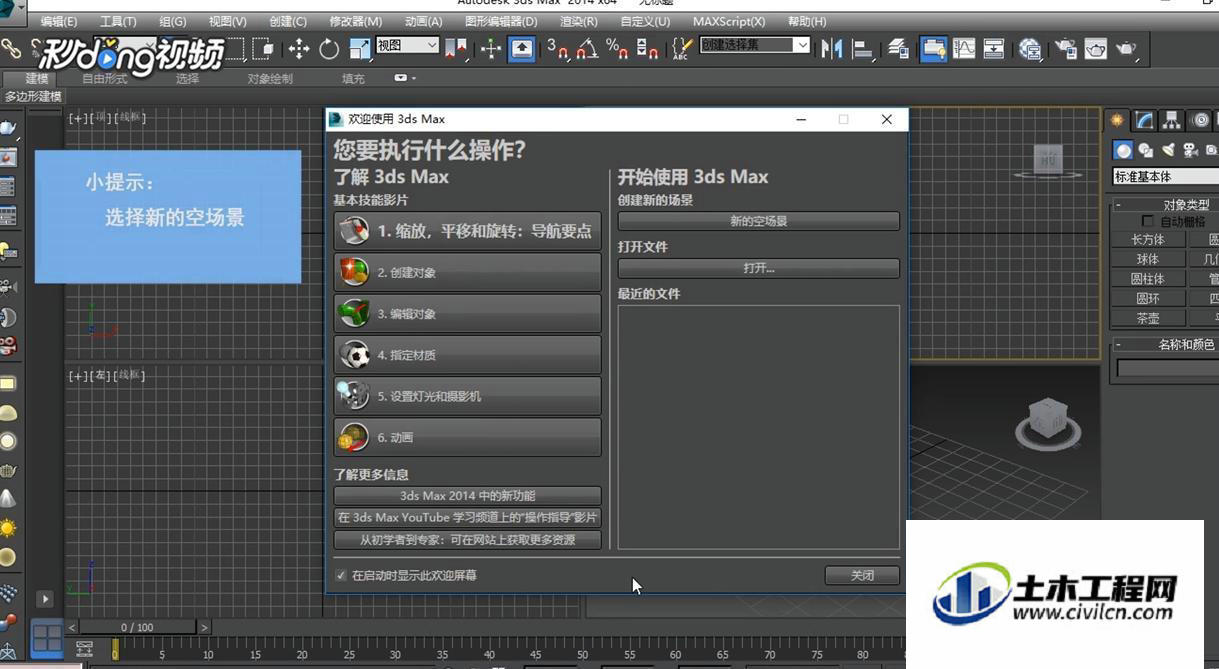This screenshot has height=669, width=1219.
Task: Click the Align tool icon
Action: (x=863, y=48)
